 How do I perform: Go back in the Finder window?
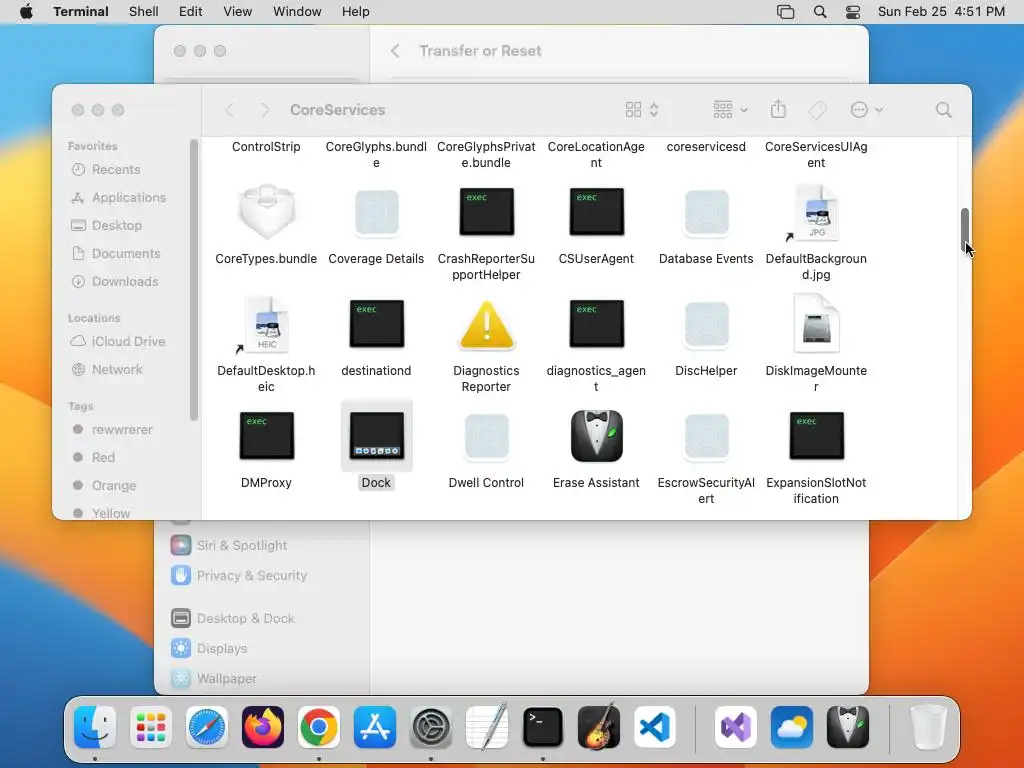pos(229,110)
